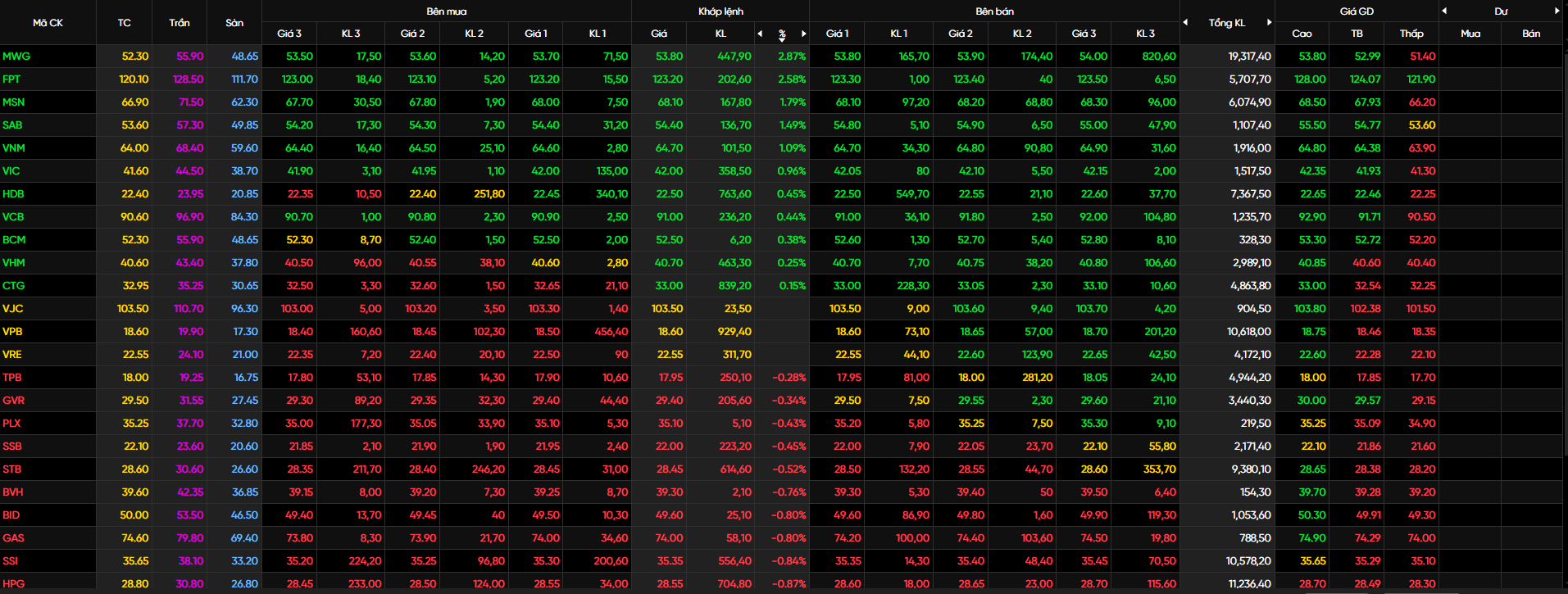Click the Thấp column header
Image resolution: width=1568 pixels, height=594 pixels.
[x=1411, y=34]
